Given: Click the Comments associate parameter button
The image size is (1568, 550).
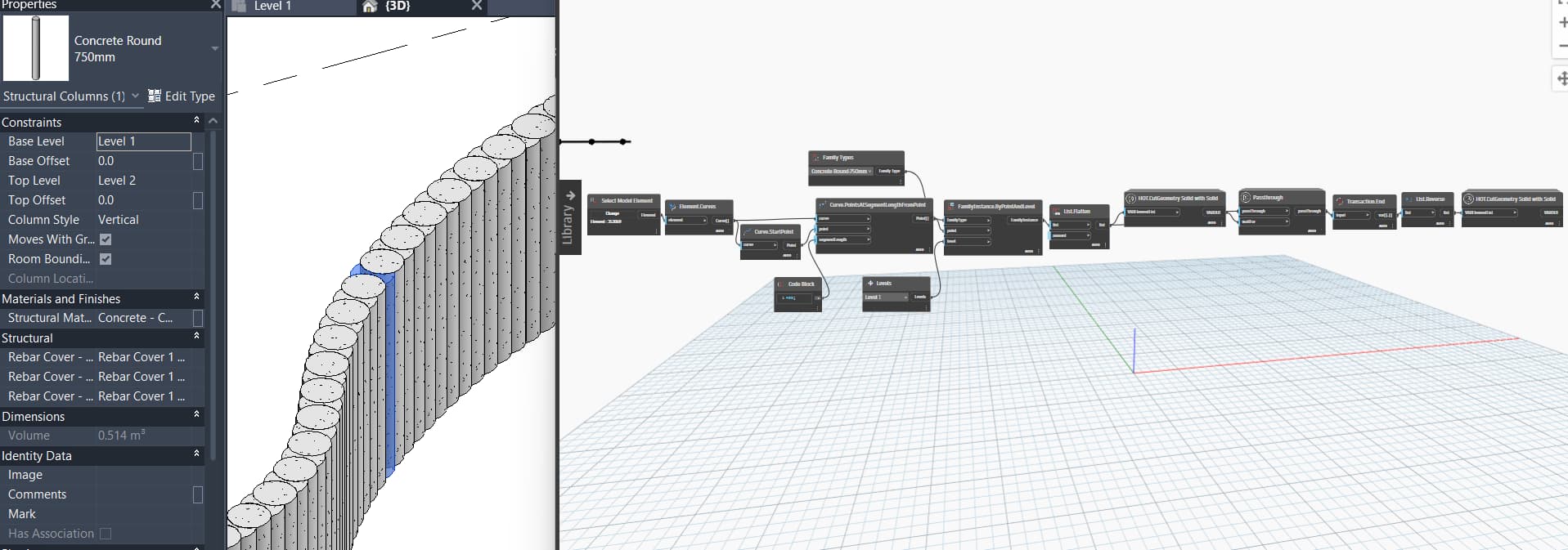Looking at the screenshot, I should point(197,494).
